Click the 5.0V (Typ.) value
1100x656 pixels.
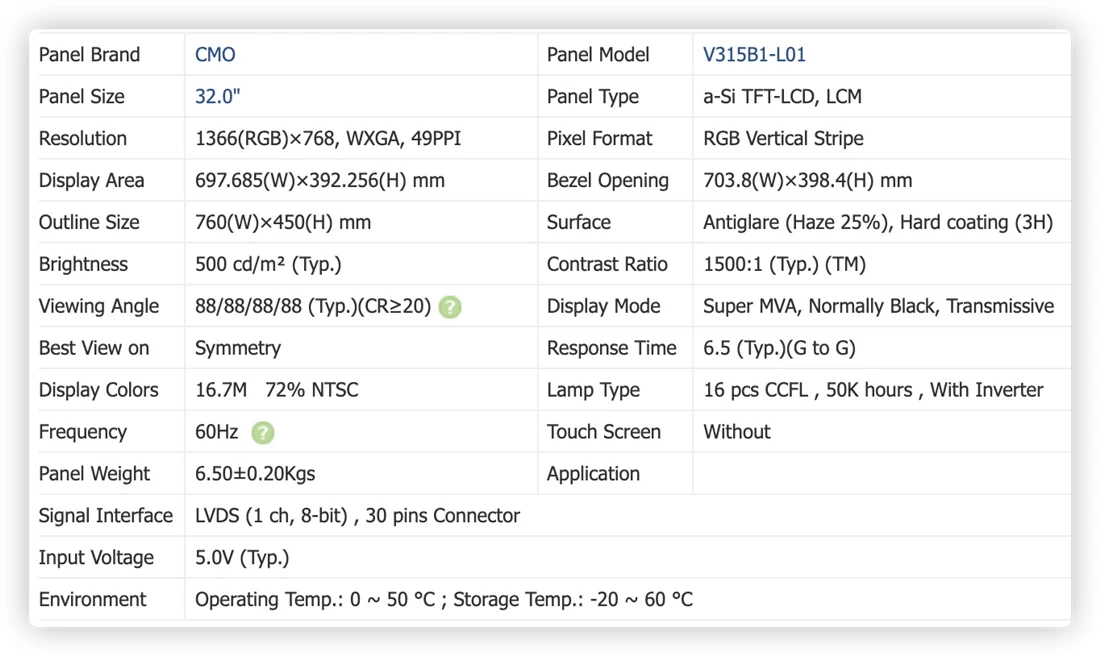[x=242, y=558]
